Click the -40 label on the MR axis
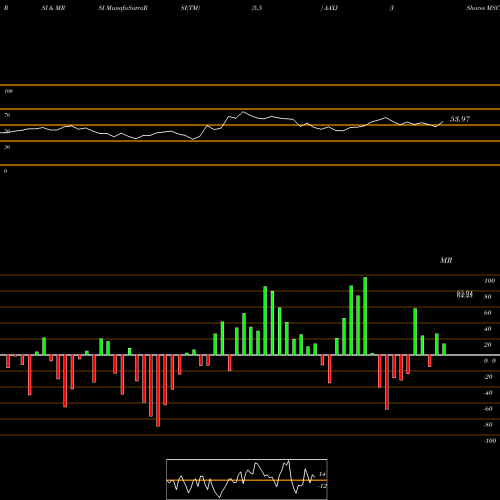 (488, 393)
